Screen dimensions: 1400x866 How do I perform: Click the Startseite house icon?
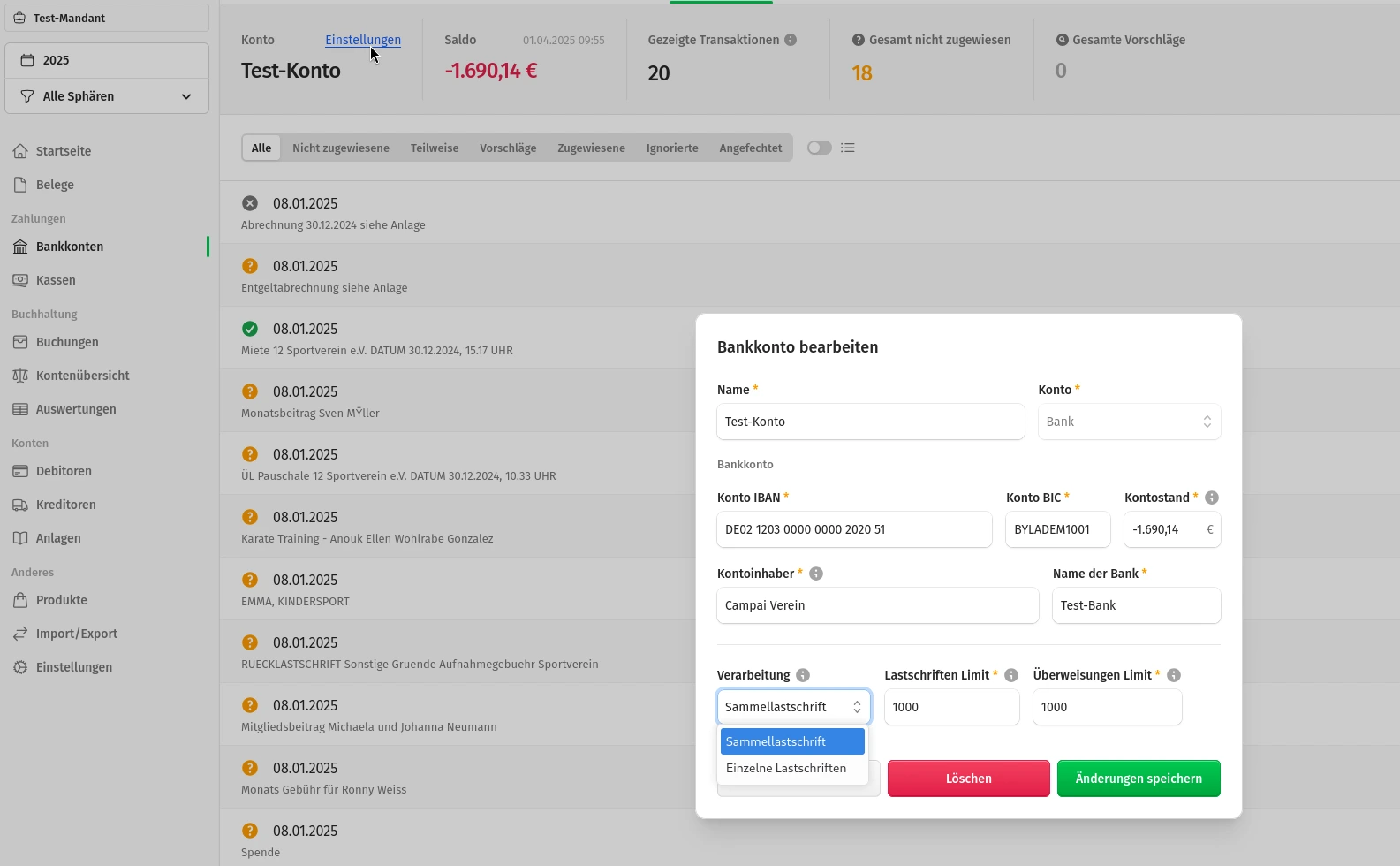pos(20,151)
